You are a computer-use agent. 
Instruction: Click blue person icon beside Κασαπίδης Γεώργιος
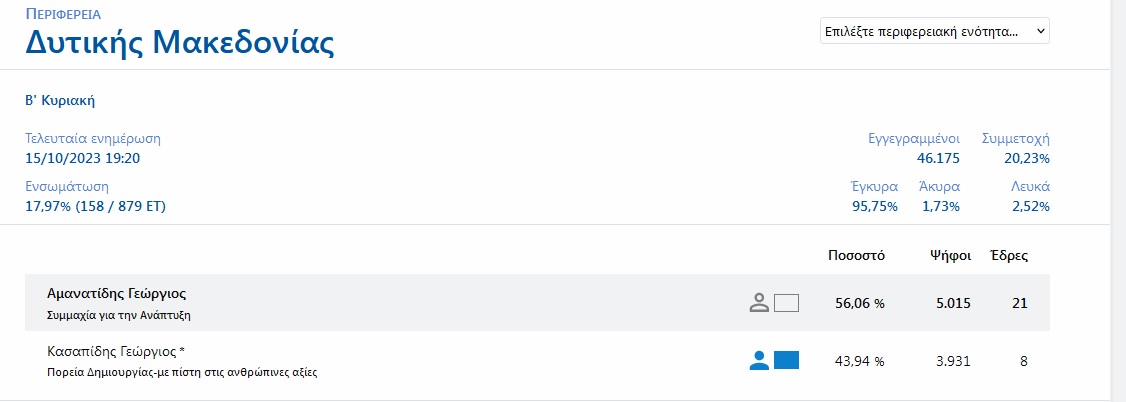[x=758, y=361]
